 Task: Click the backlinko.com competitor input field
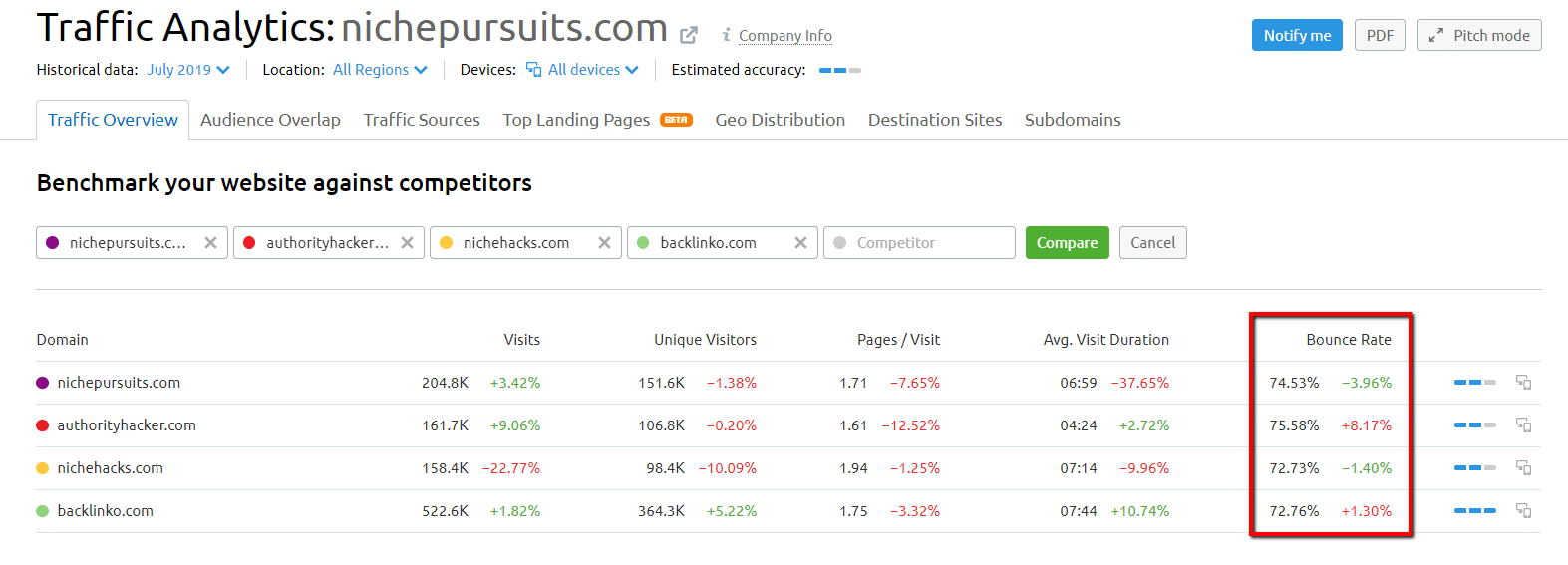click(x=722, y=242)
